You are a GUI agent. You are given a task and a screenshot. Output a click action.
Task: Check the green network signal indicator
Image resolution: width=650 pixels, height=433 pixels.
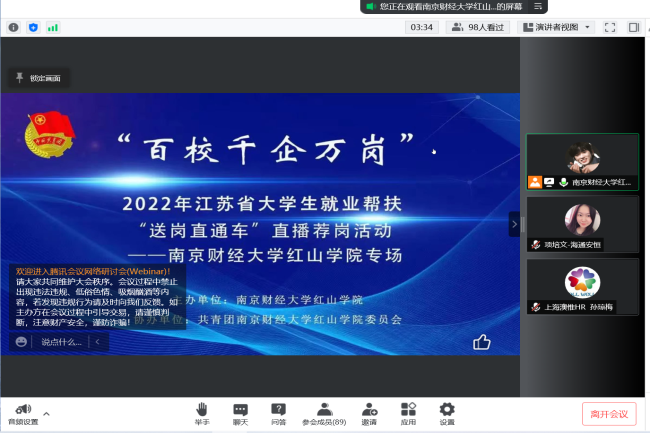[x=52, y=27]
